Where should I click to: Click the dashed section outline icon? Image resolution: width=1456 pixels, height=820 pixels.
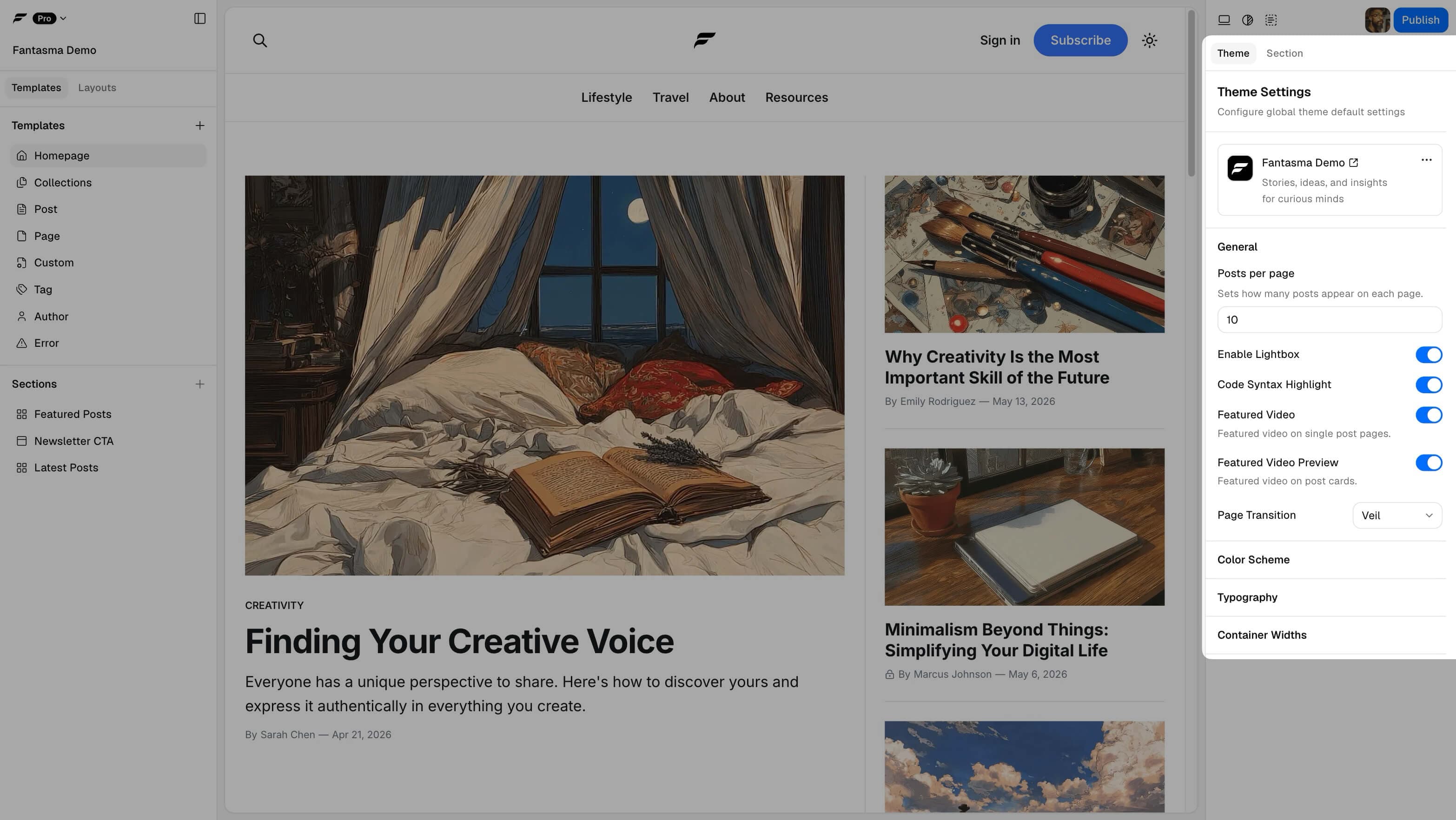pyautogui.click(x=1271, y=20)
